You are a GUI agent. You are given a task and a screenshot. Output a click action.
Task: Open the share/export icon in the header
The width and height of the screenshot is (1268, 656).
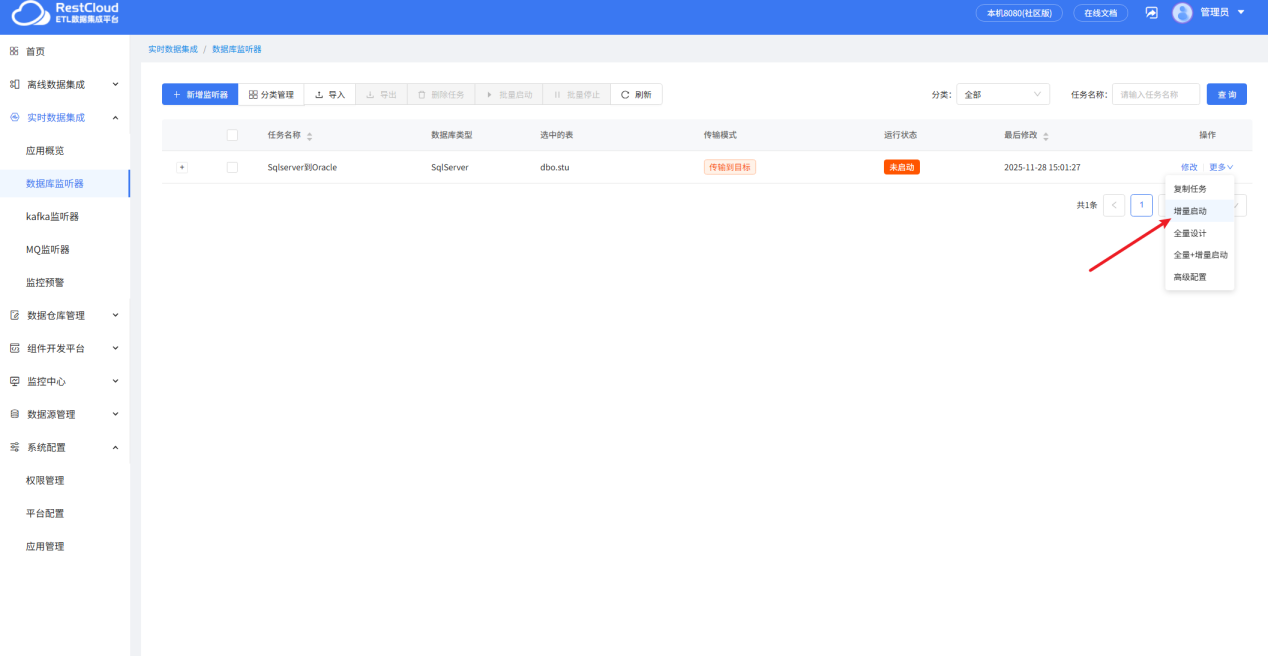1151,13
